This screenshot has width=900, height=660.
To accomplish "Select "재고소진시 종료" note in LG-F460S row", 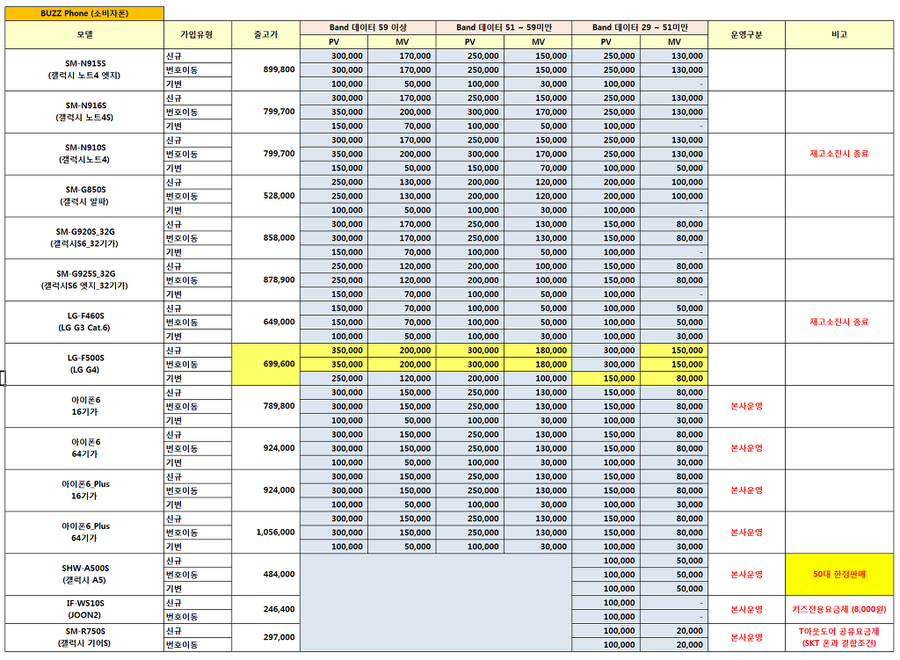I will pyautogui.click(x=839, y=322).
